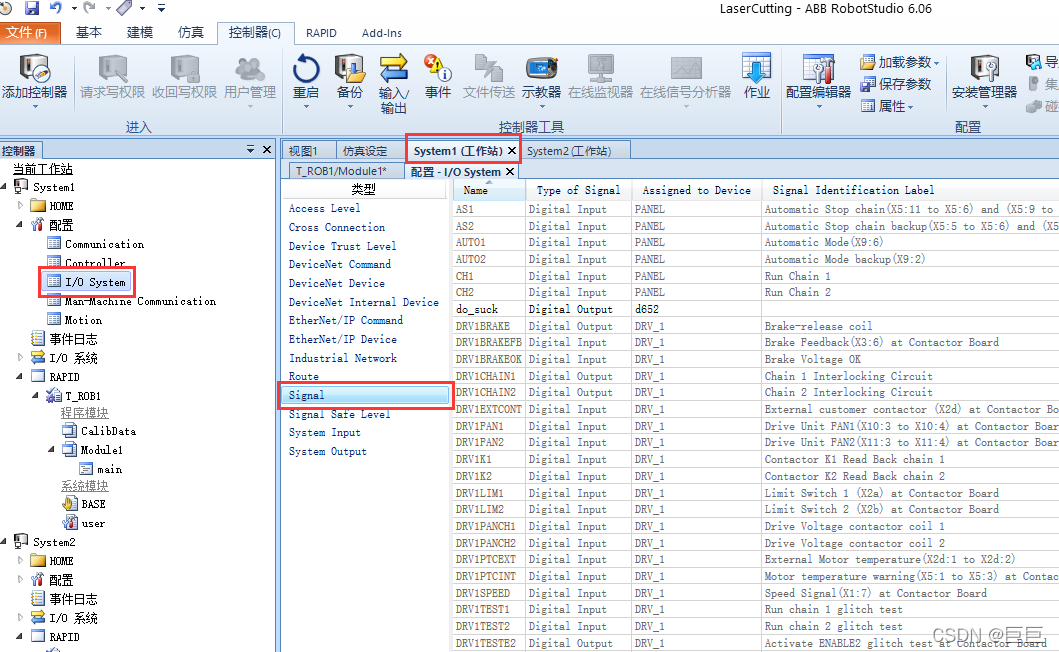Click the Save icon in quick access toolbar
The image size is (1059, 652).
[32, 8]
